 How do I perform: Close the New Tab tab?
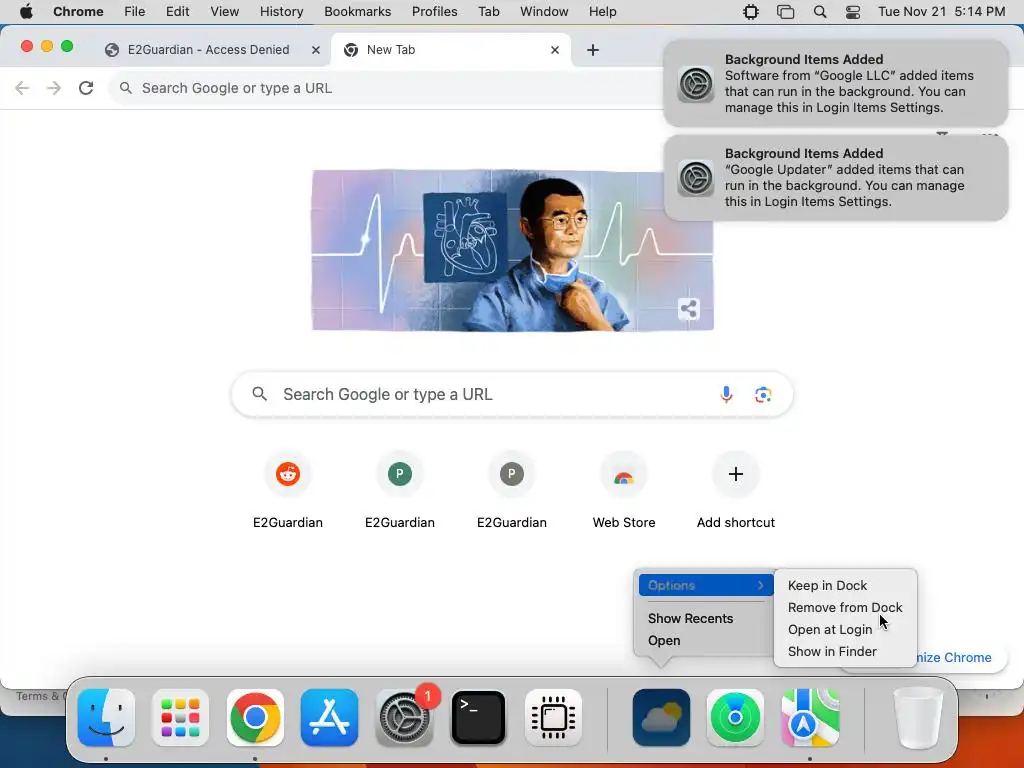555,50
